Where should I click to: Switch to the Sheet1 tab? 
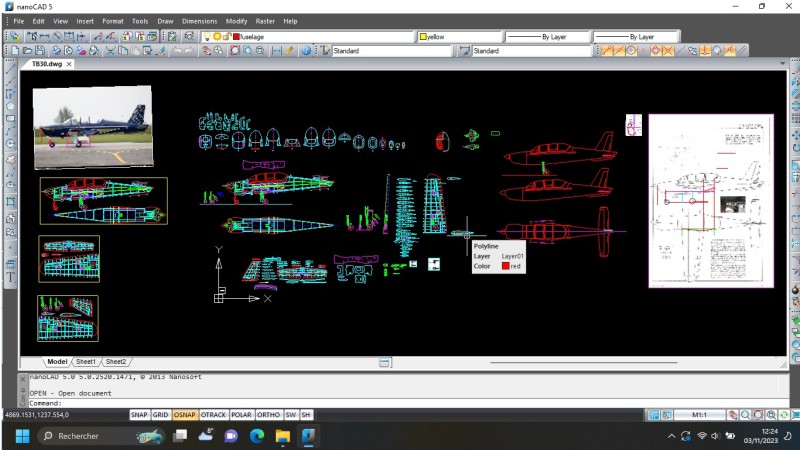pos(86,361)
